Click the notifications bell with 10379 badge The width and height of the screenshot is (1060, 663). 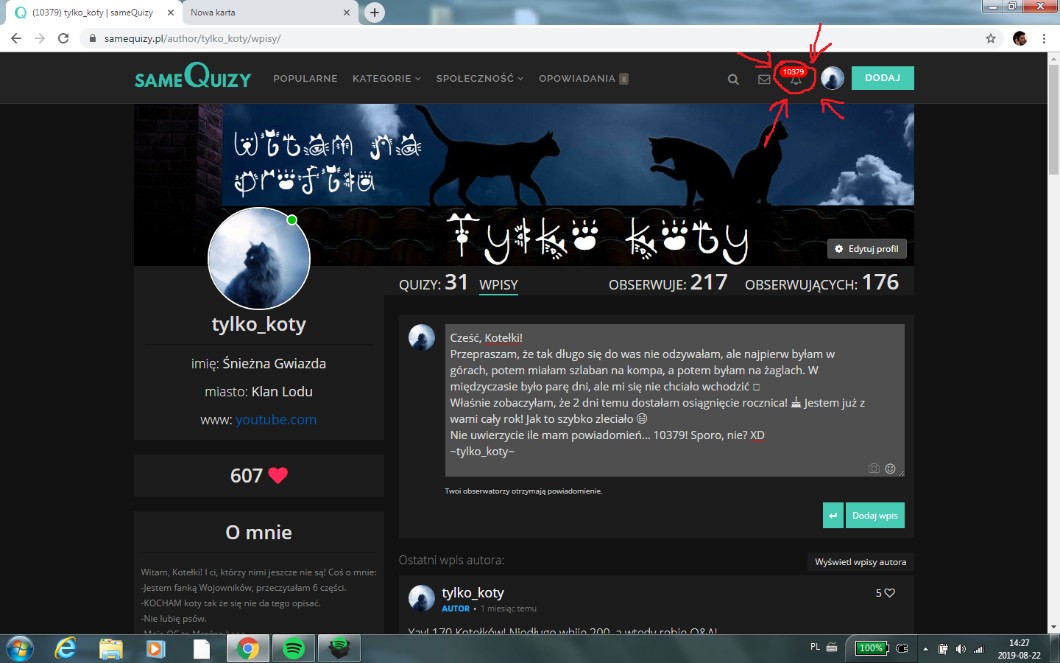795,80
